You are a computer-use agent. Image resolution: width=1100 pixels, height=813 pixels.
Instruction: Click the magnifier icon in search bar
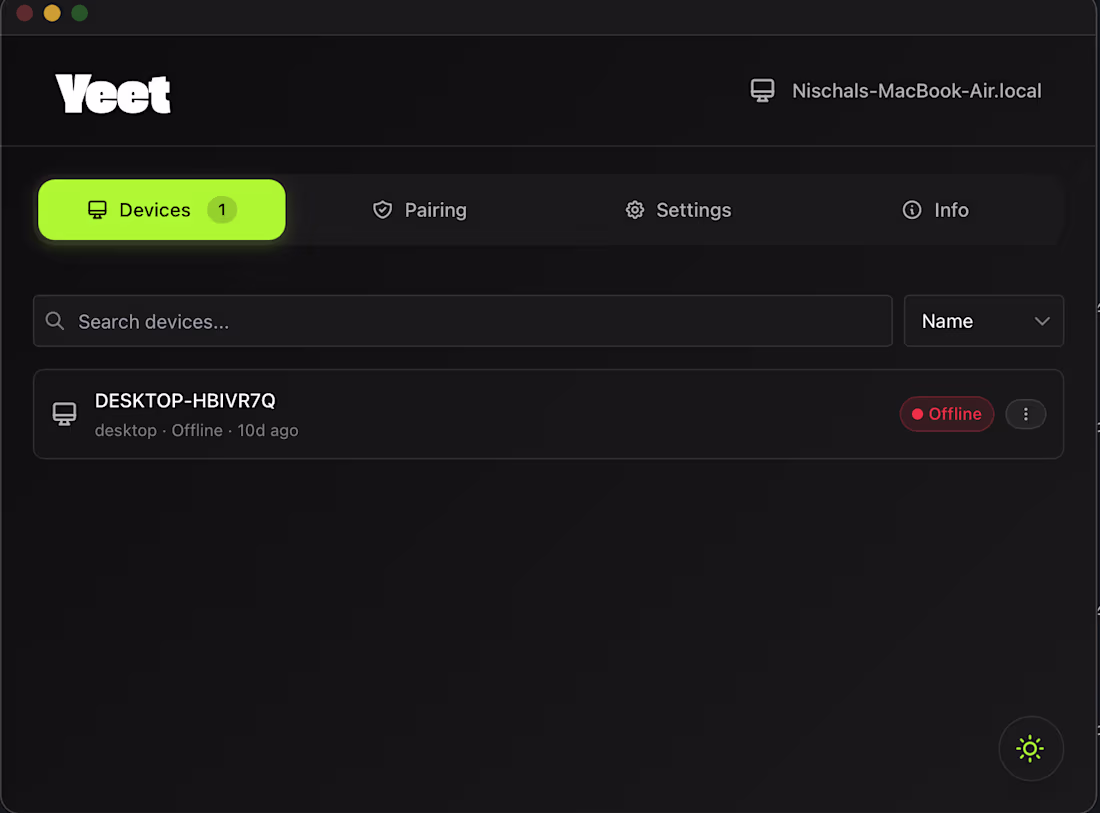56,321
